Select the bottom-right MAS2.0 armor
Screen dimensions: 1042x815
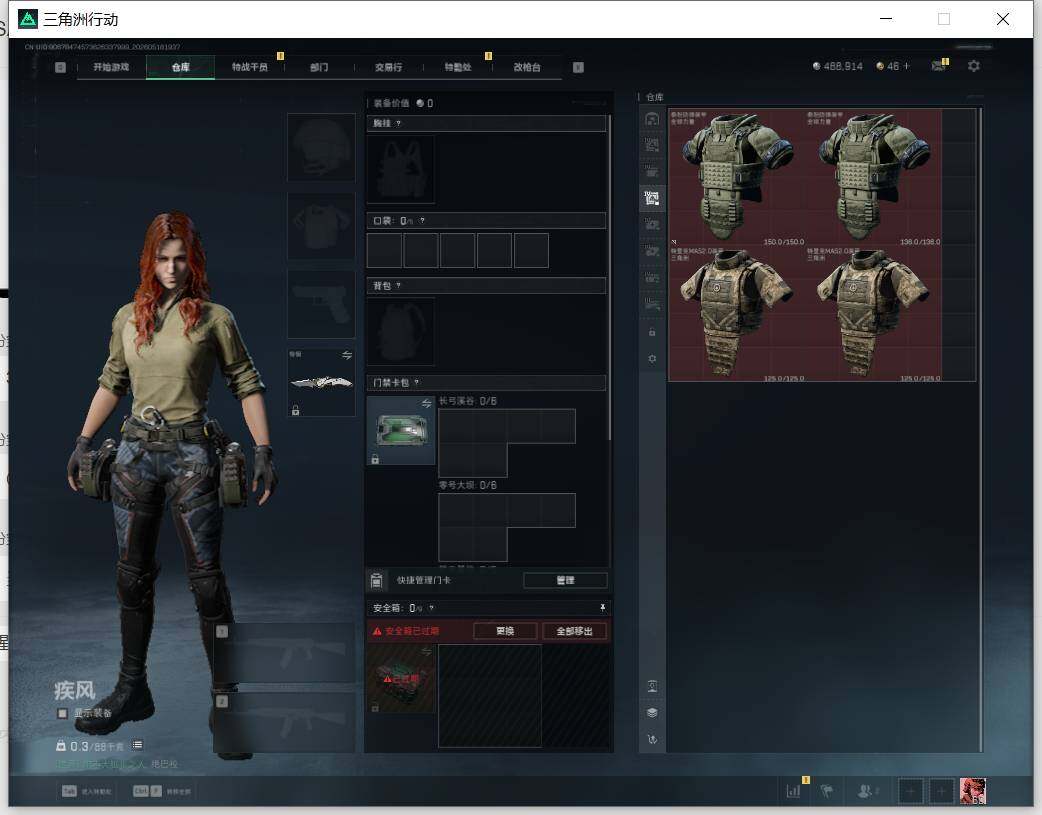pyautogui.click(x=873, y=314)
